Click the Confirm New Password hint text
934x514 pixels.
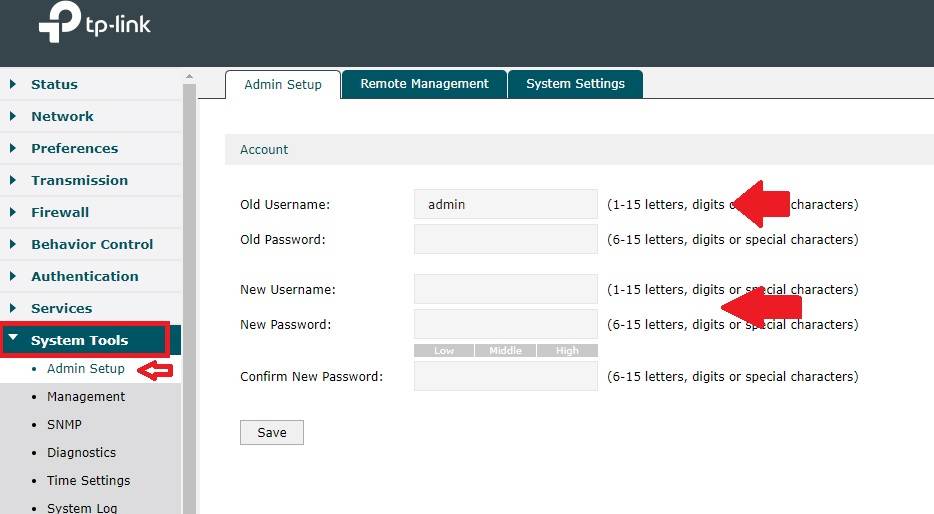[733, 376]
